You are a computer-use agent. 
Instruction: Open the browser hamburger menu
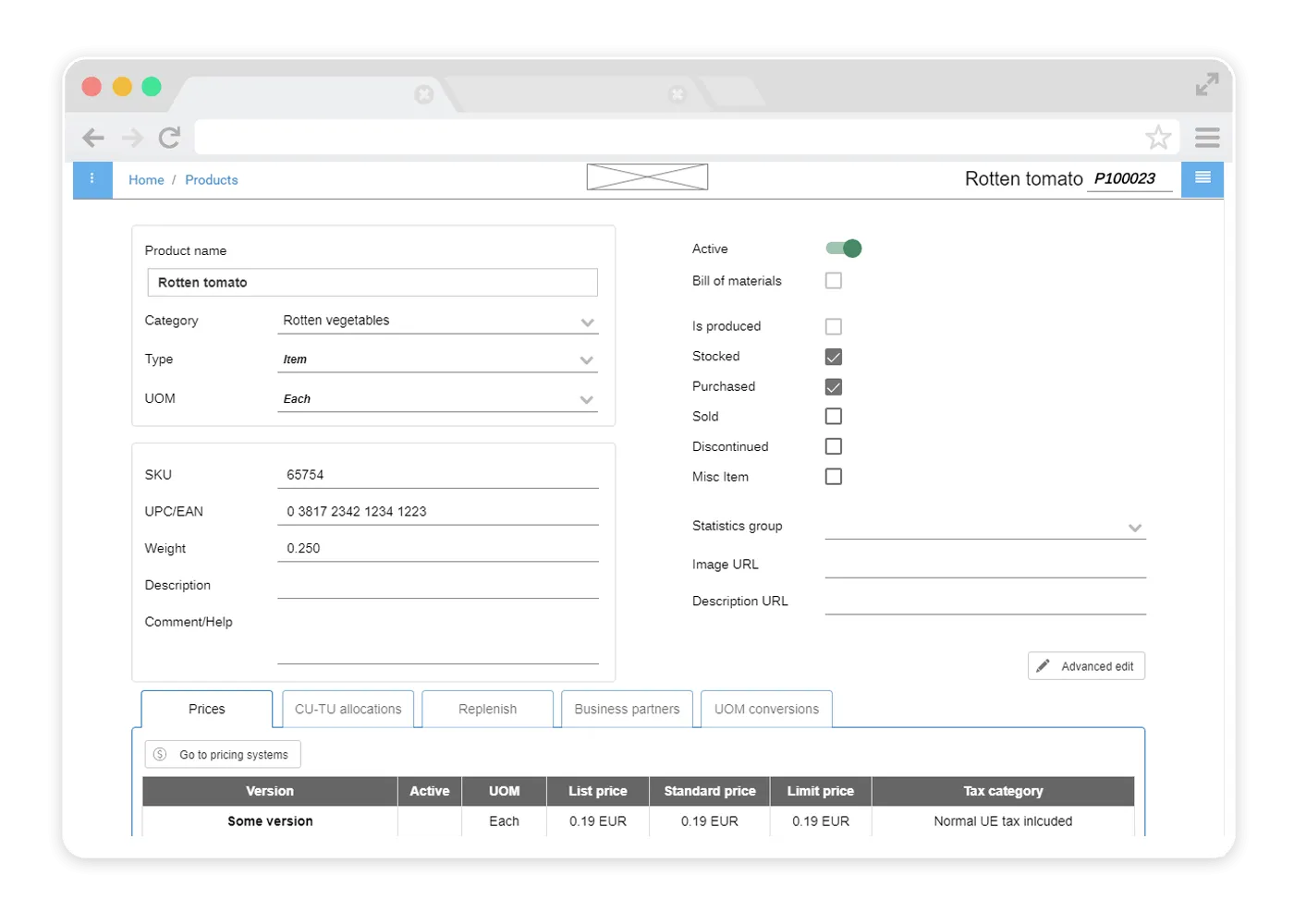pos(1207,138)
